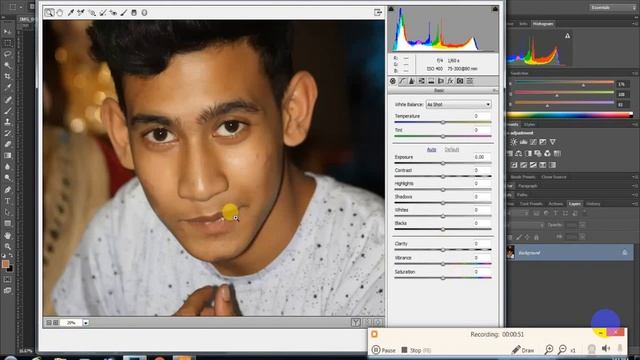640x360 pixels.
Task: Mute the recorder speaker icon
Action: click(x=606, y=348)
